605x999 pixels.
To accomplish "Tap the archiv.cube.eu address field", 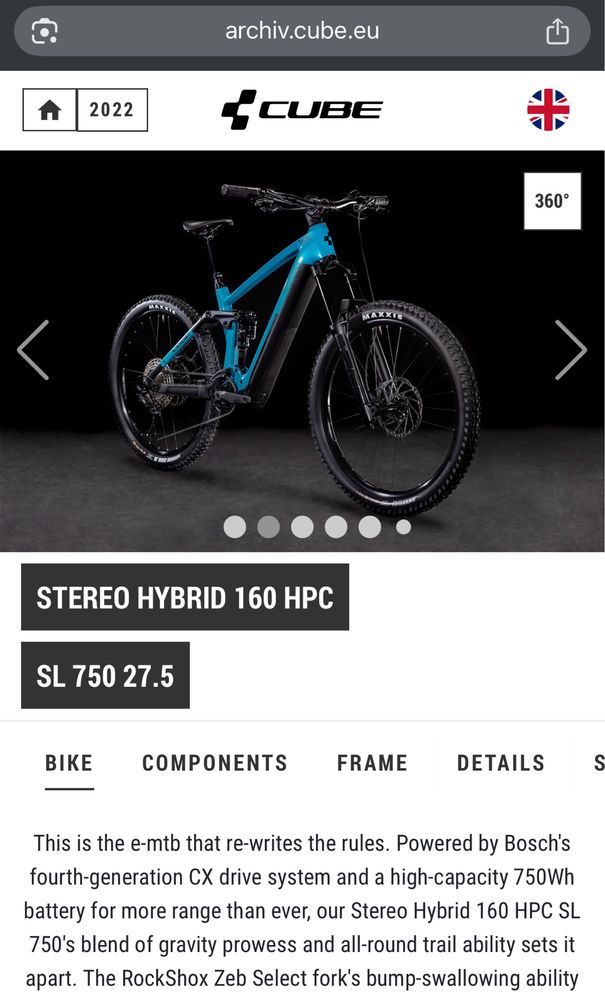I will point(302,31).
